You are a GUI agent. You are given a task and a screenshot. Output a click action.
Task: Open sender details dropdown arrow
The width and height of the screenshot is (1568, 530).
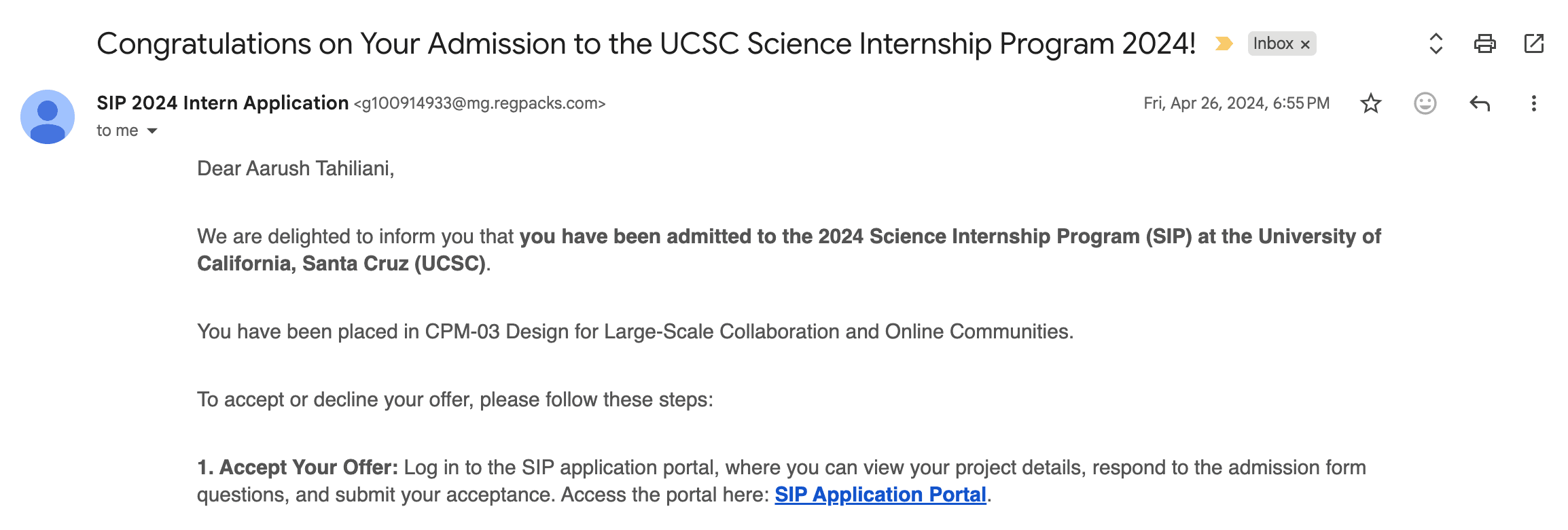(151, 129)
